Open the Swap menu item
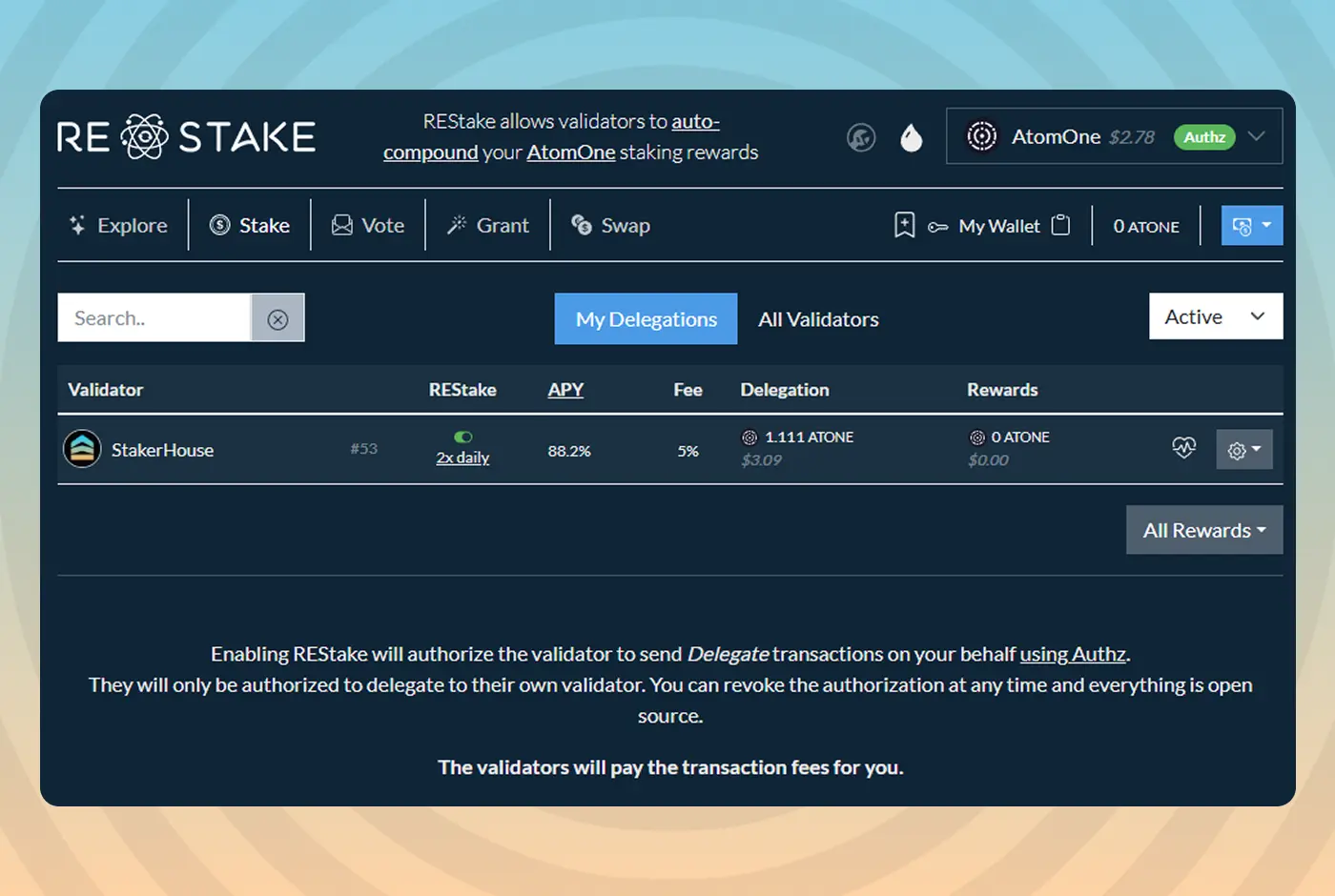The height and width of the screenshot is (896, 1335). 610,226
